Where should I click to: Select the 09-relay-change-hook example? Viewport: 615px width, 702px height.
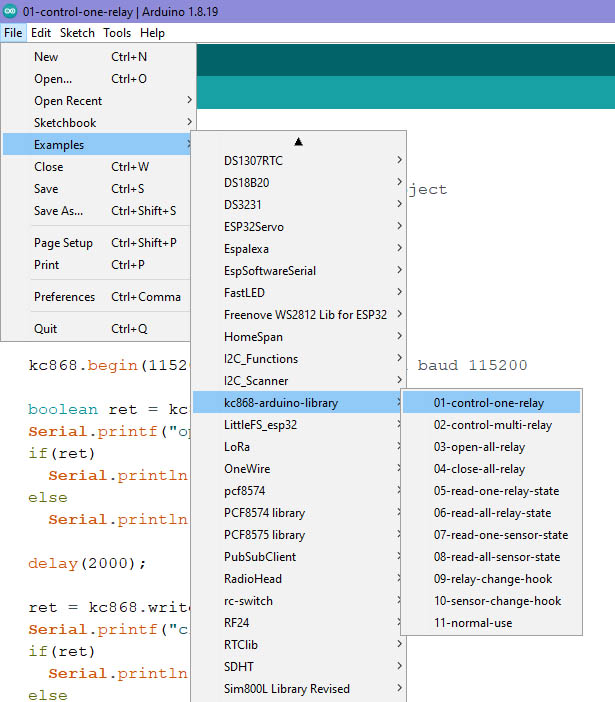click(492, 579)
